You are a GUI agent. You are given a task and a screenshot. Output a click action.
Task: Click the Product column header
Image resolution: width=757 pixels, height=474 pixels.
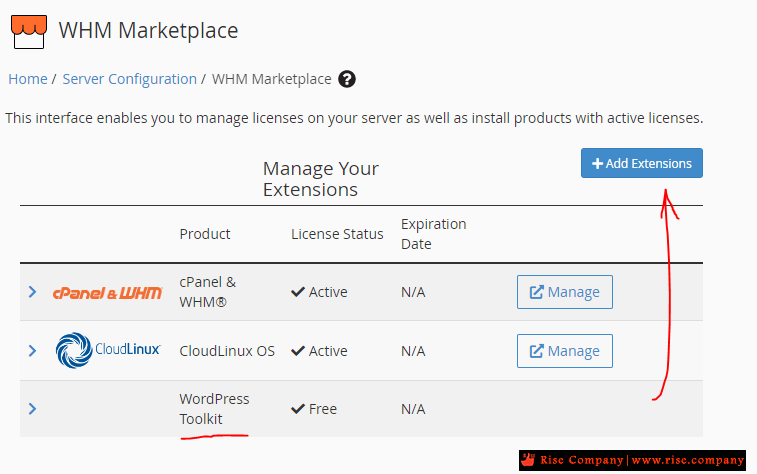click(x=205, y=234)
